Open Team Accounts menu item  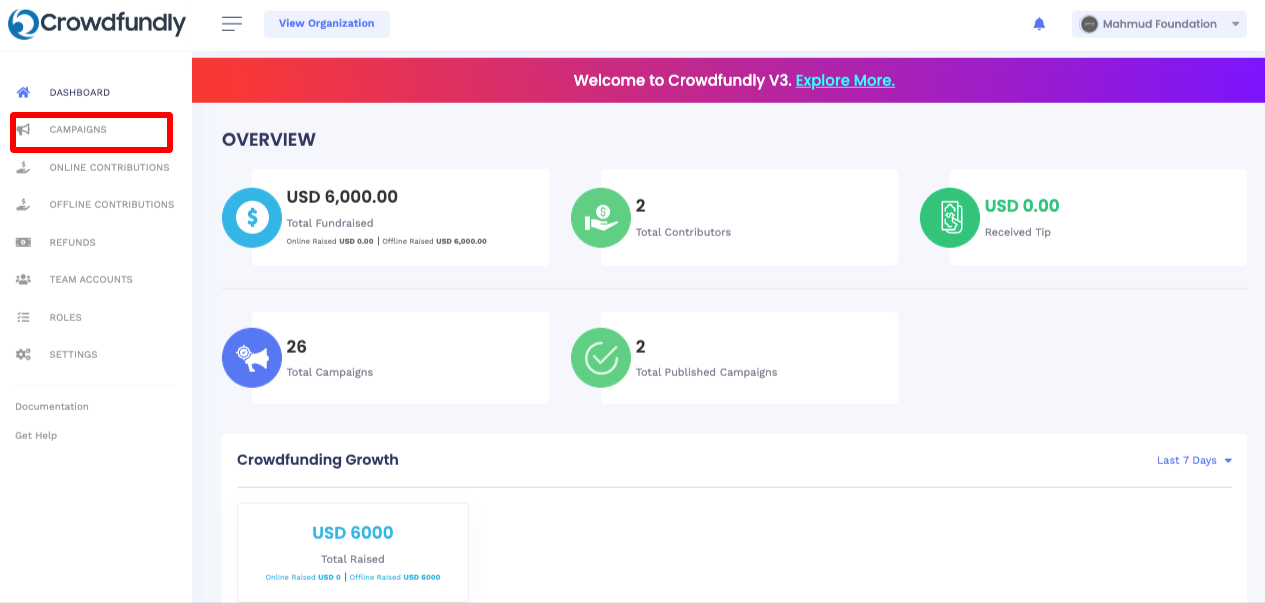pyautogui.click(x=91, y=279)
